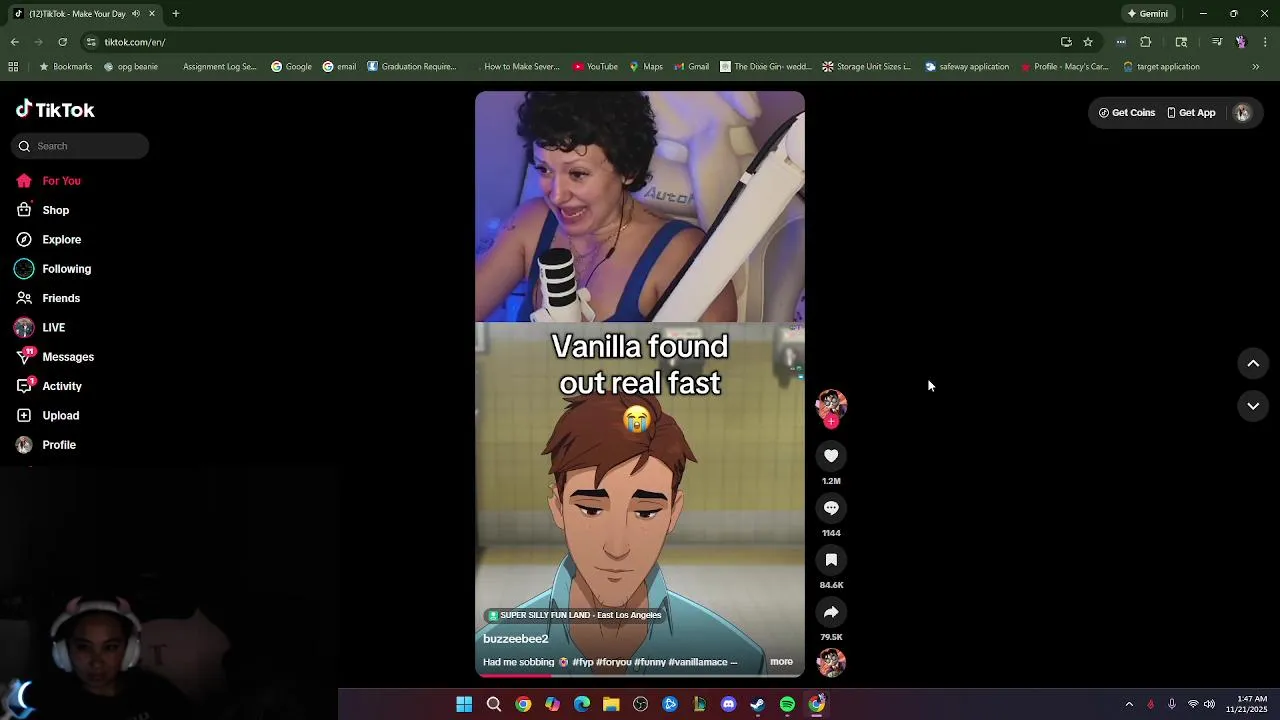Click the Get Coins button
This screenshot has height=720, width=1280.
click(x=1127, y=113)
